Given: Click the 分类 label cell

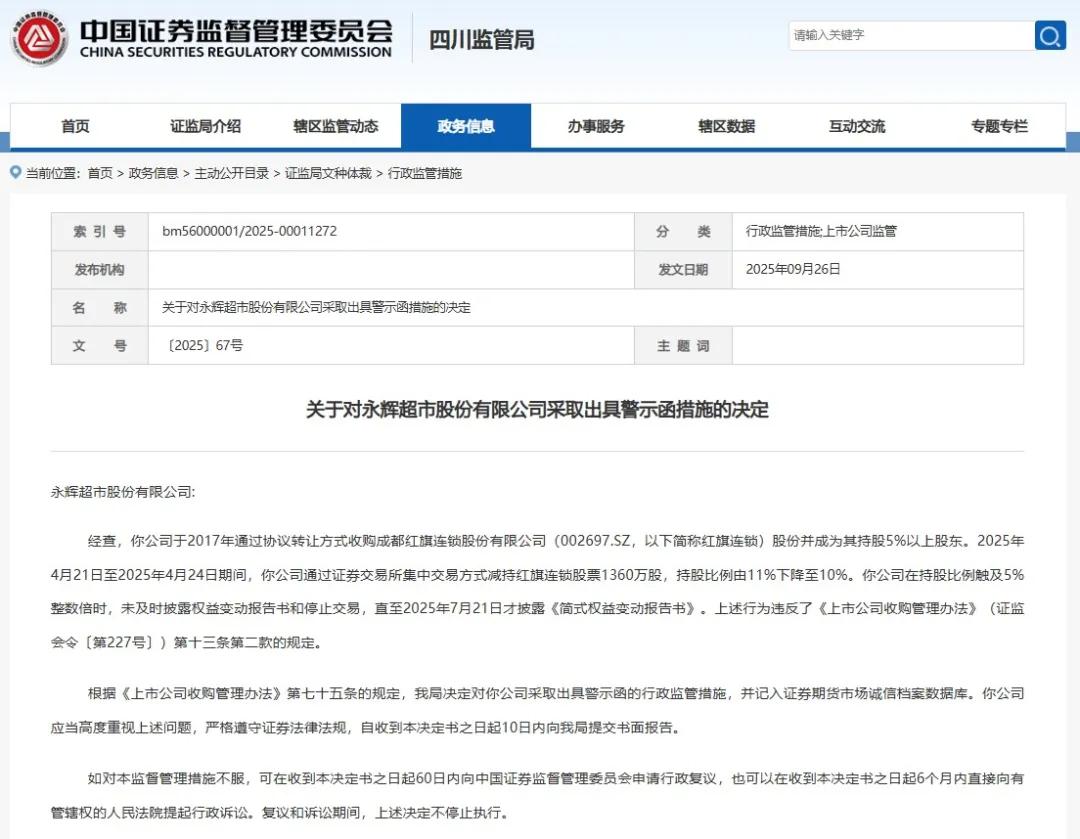Looking at the screenshot, I should pyautogui.click(x=683, y=231).
